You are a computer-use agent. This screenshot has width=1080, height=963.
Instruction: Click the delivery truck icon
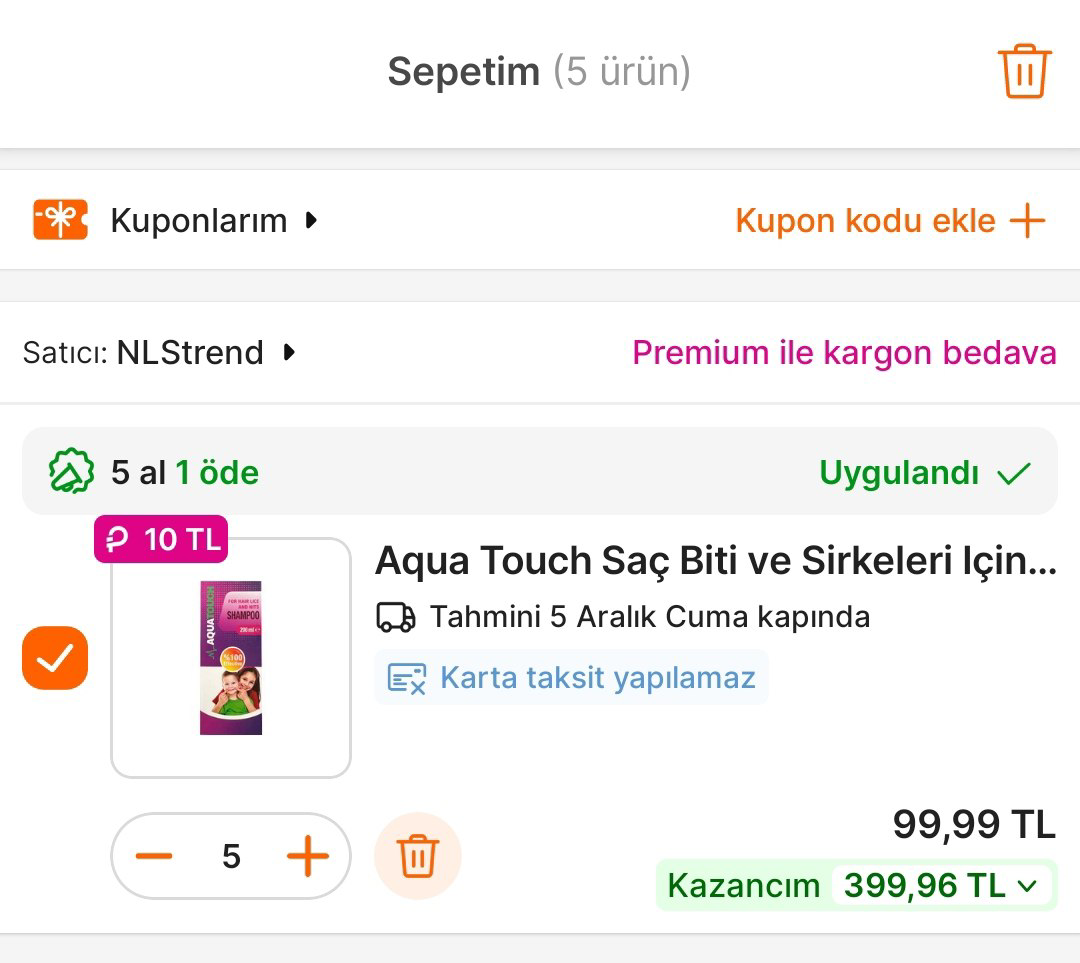[396, 617]
